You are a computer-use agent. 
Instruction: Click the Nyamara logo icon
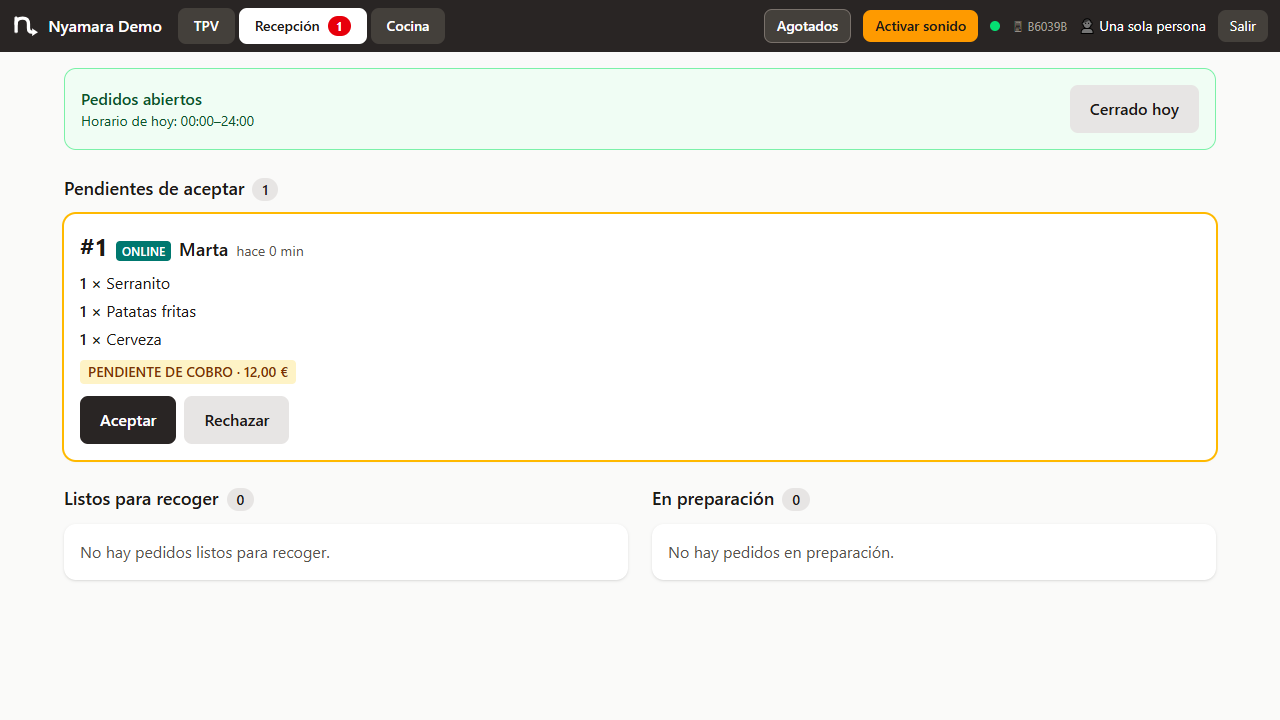[x=26, y=26]
